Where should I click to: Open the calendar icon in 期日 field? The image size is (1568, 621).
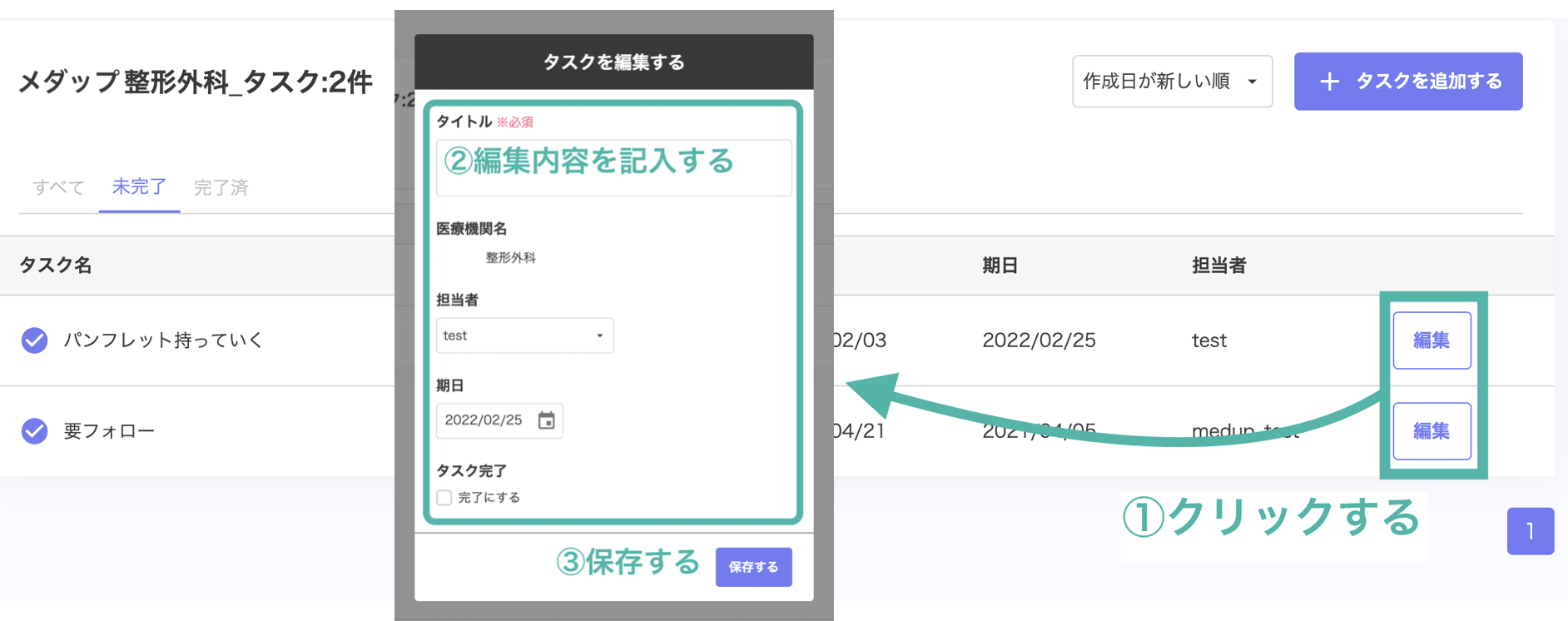point(546,420)
